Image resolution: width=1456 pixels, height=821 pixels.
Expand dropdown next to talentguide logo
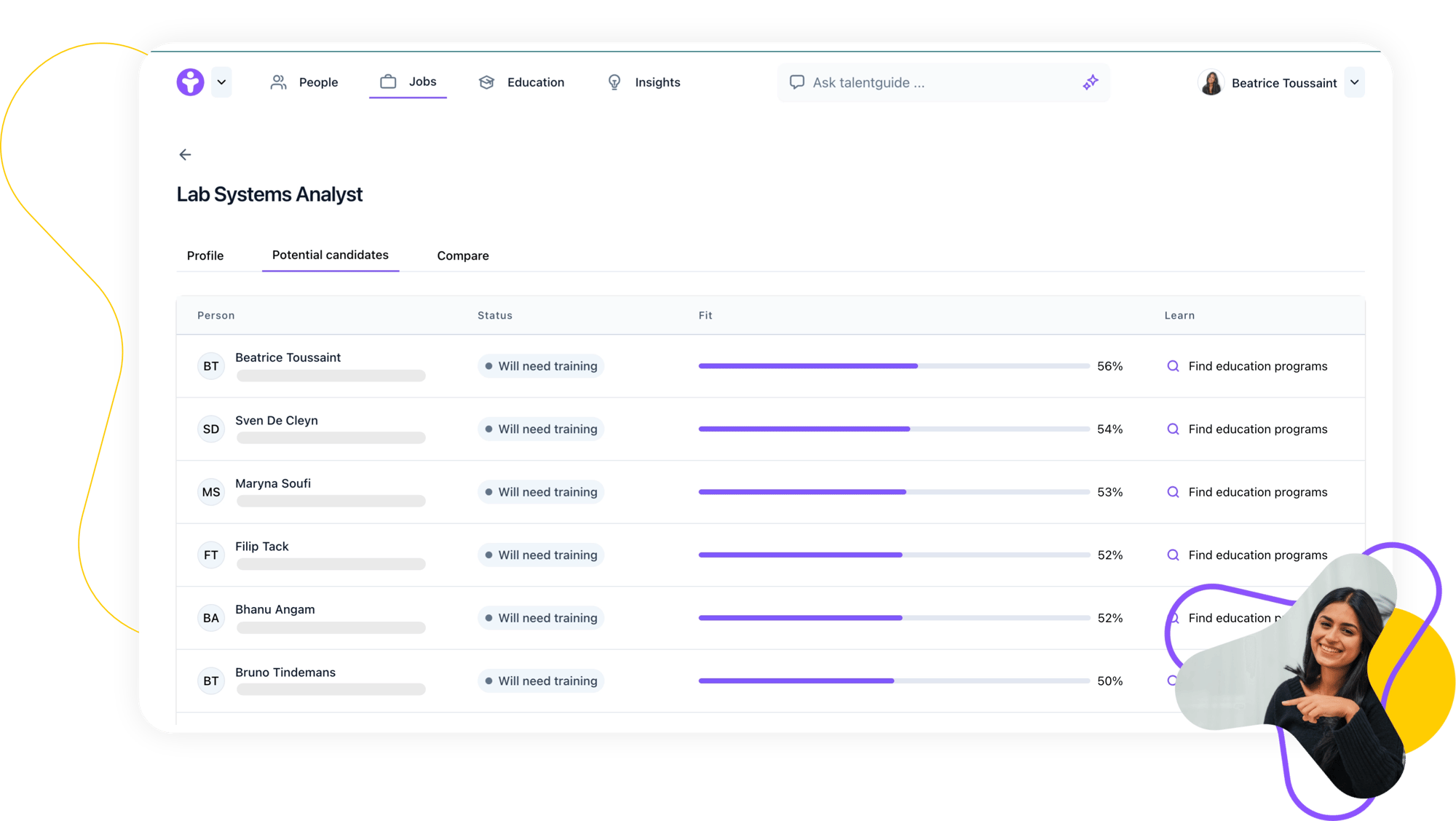coord(221,82)
